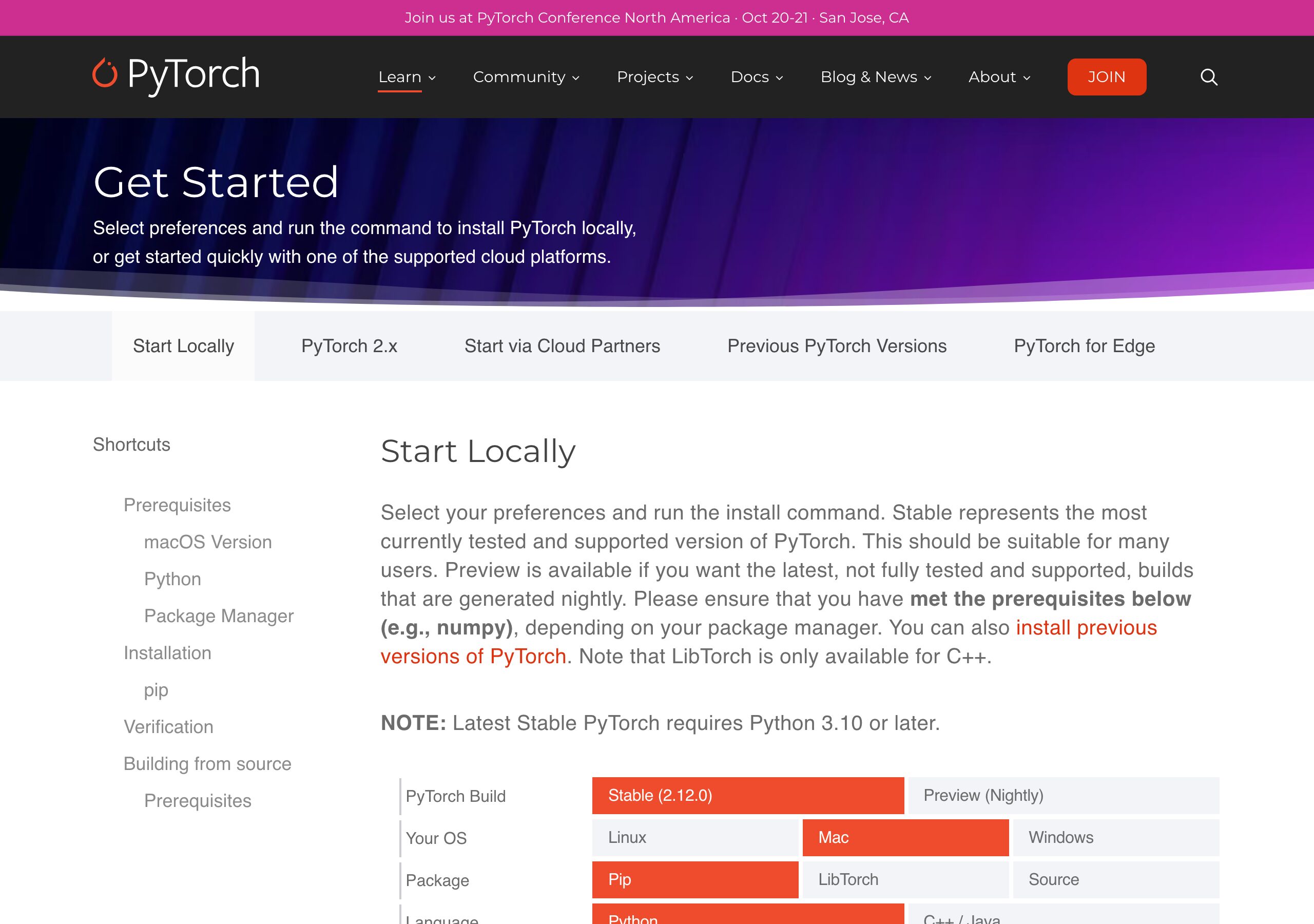
Task: Open the About nav menu
Action: click(992, 76)
